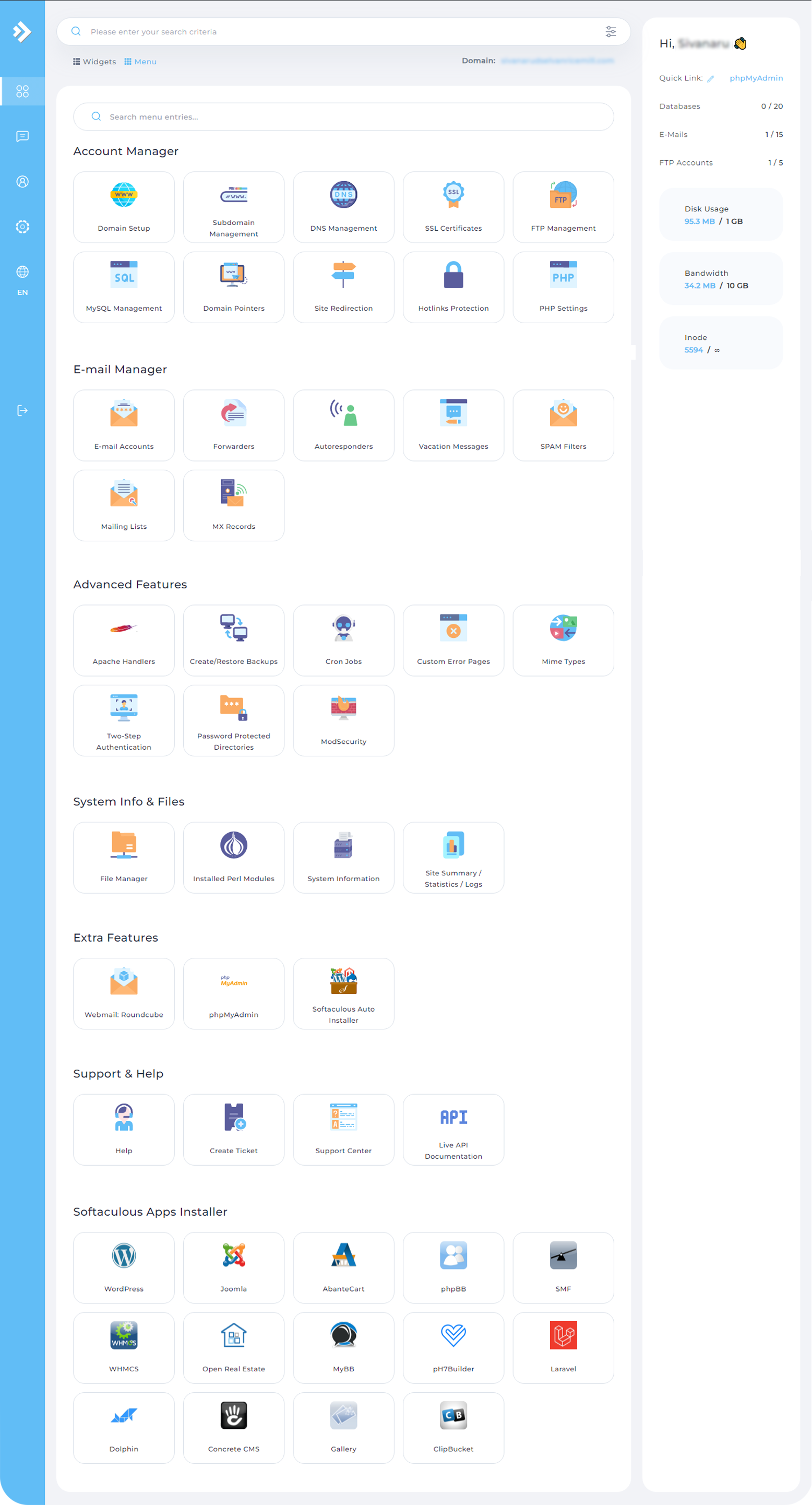The image size is (812, 1505).
Task: Open SSL Certificates
Action: click(x=453, y=207)
